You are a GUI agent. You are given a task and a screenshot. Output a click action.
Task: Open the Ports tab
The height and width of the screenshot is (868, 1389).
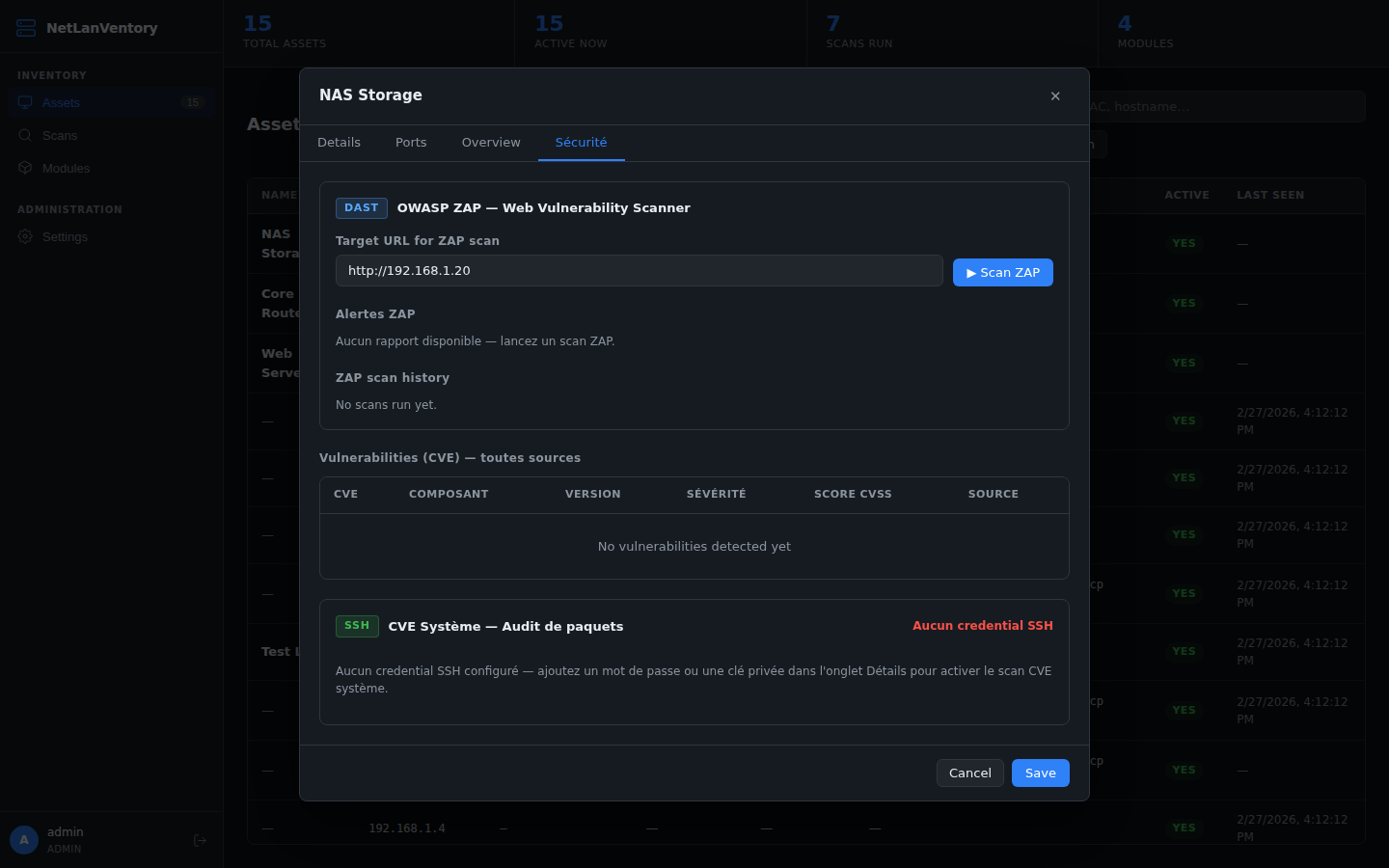[x=411, y=143]
